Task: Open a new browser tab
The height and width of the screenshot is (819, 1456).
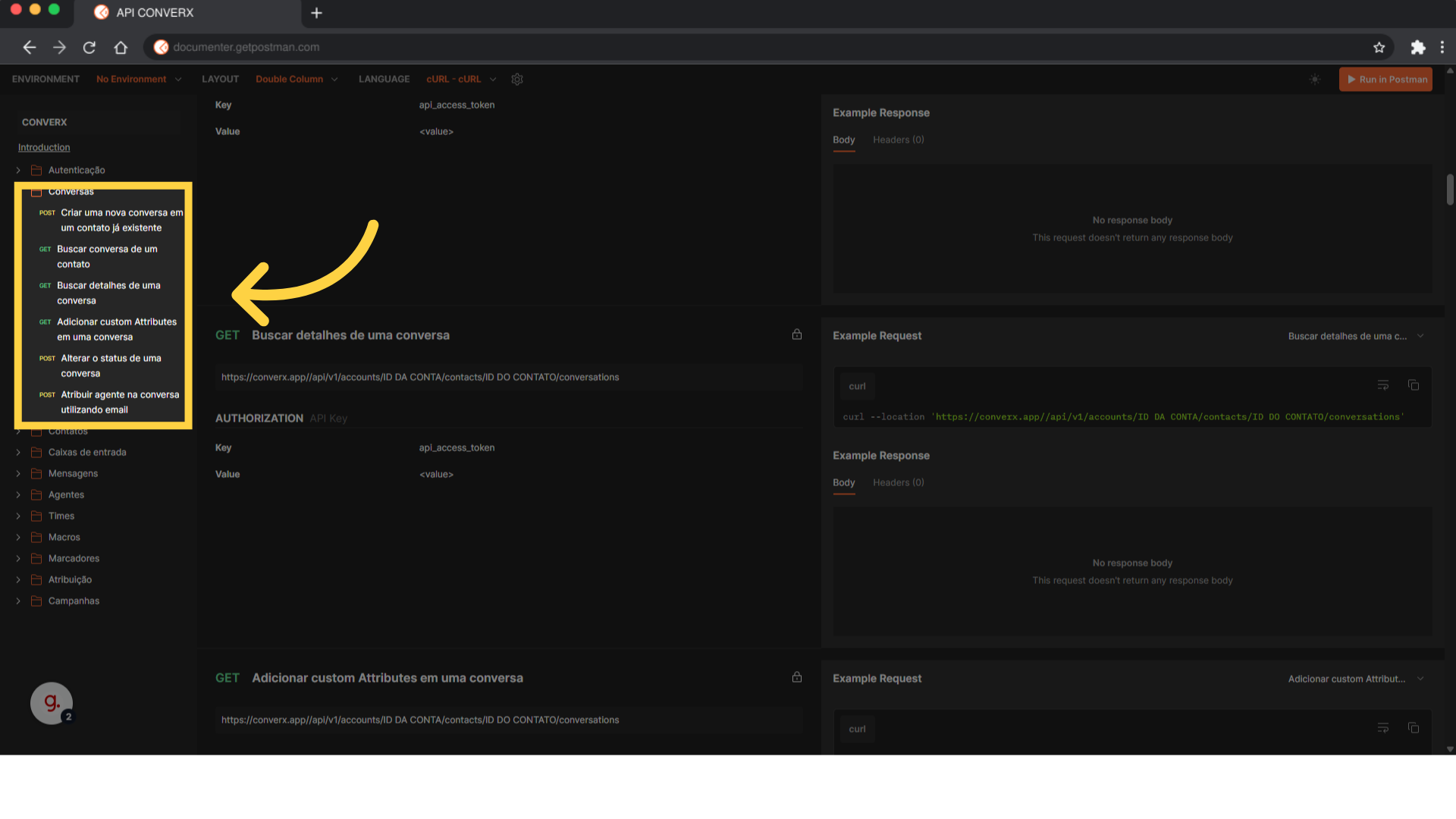Action: tap(316, 13)
